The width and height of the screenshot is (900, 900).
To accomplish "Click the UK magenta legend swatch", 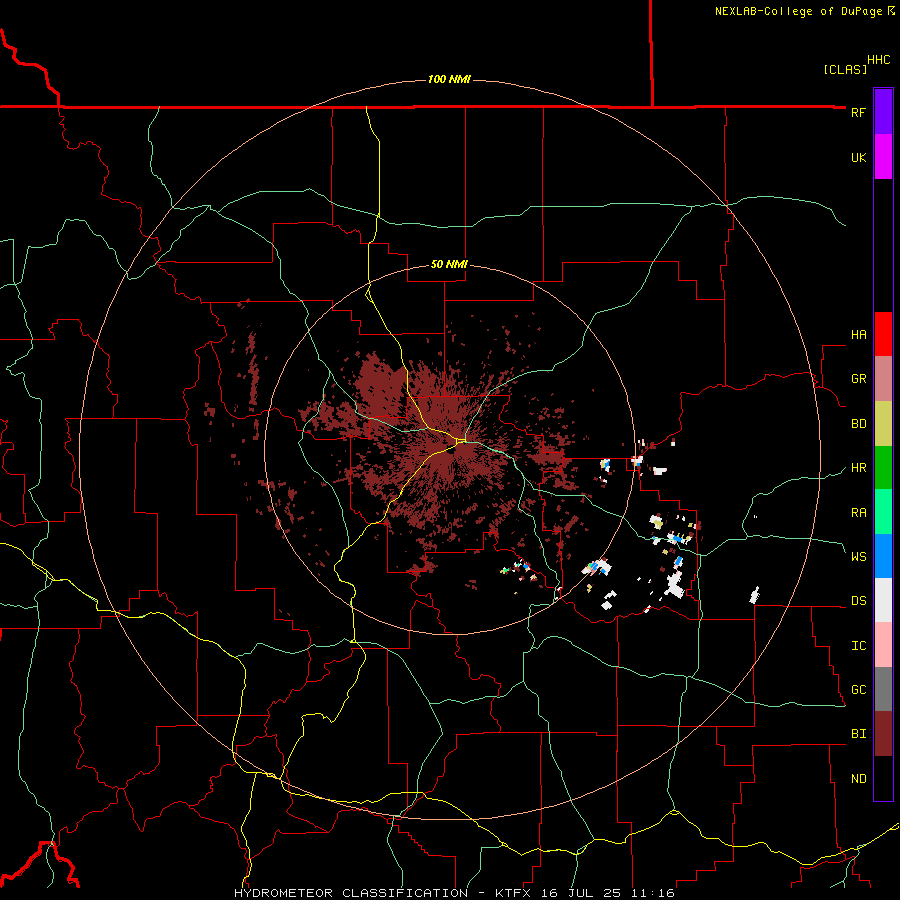I will [883, 157].
